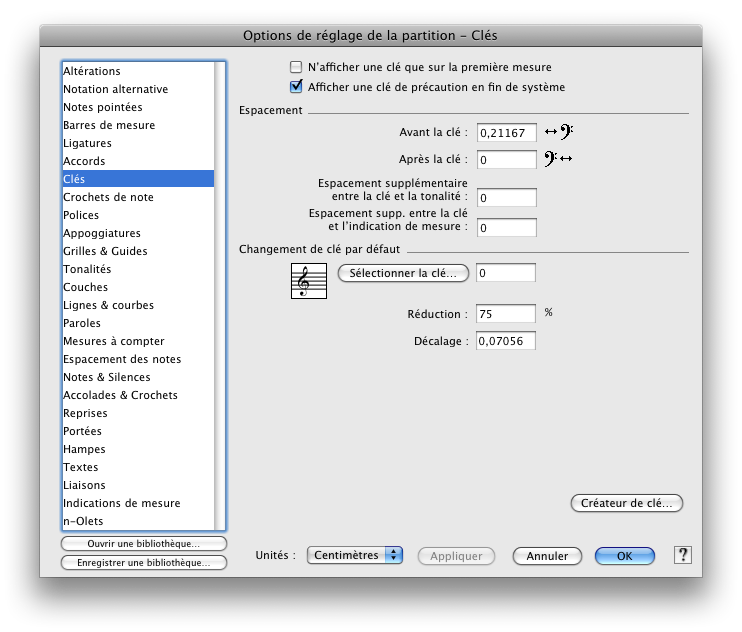
Task: Click the bass clef icon beside Avant la clé
Action: (559, 132)
